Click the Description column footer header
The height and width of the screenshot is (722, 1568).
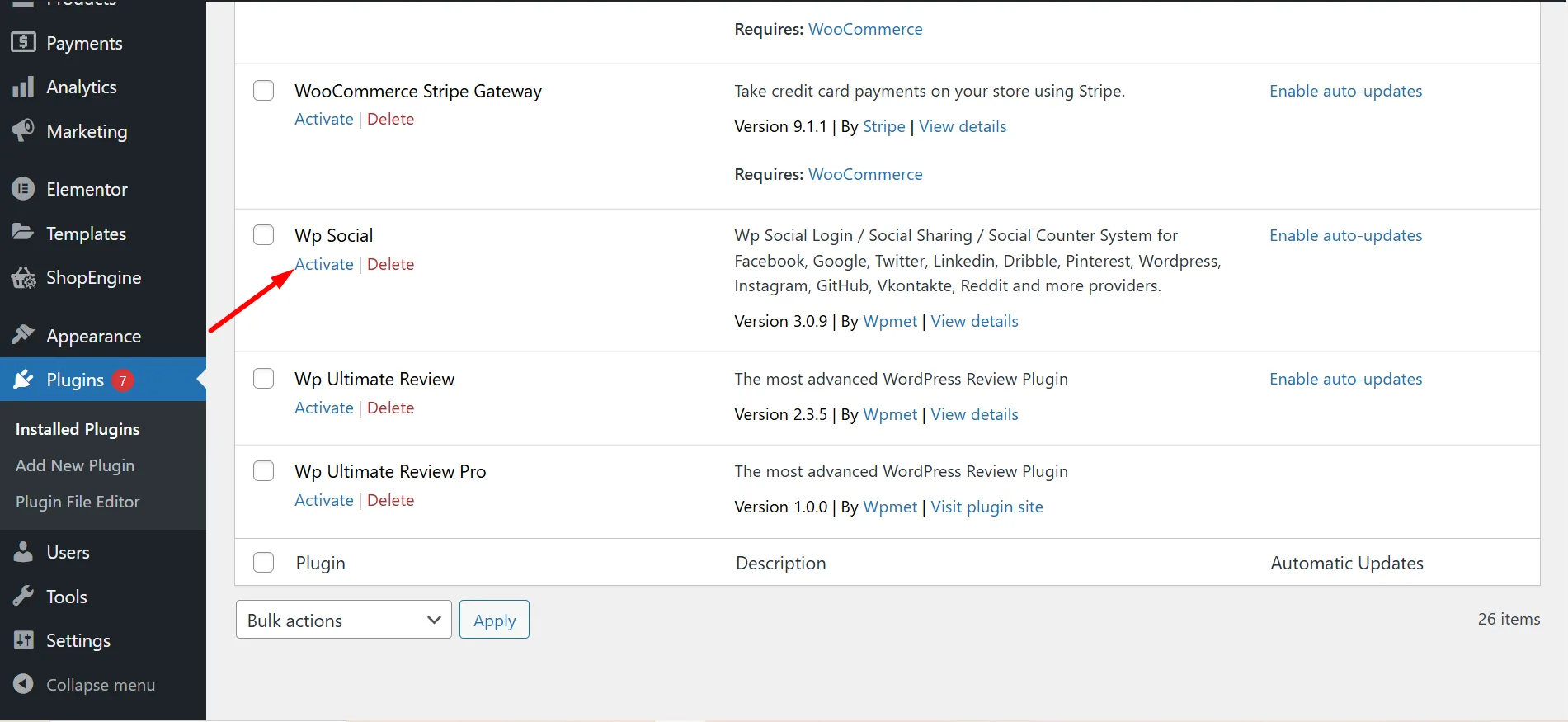(x=780, y=563)
